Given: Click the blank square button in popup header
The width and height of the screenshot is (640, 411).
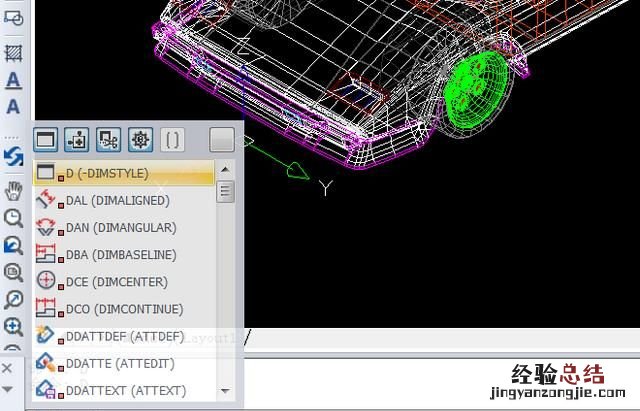Looking at the screenshot, I should [221, 139].
